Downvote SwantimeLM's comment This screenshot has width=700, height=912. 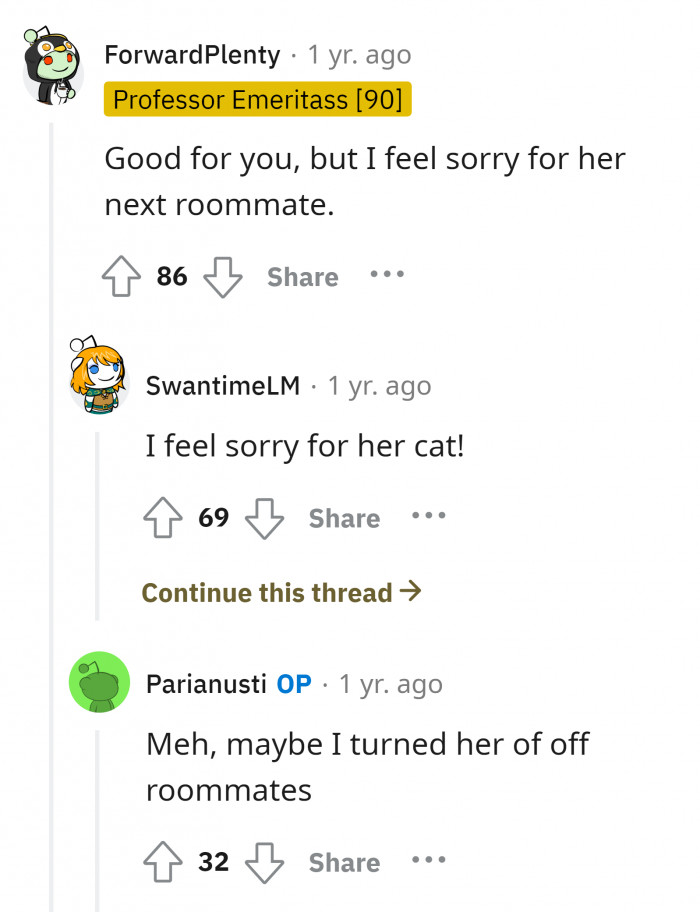click(262, 518)
